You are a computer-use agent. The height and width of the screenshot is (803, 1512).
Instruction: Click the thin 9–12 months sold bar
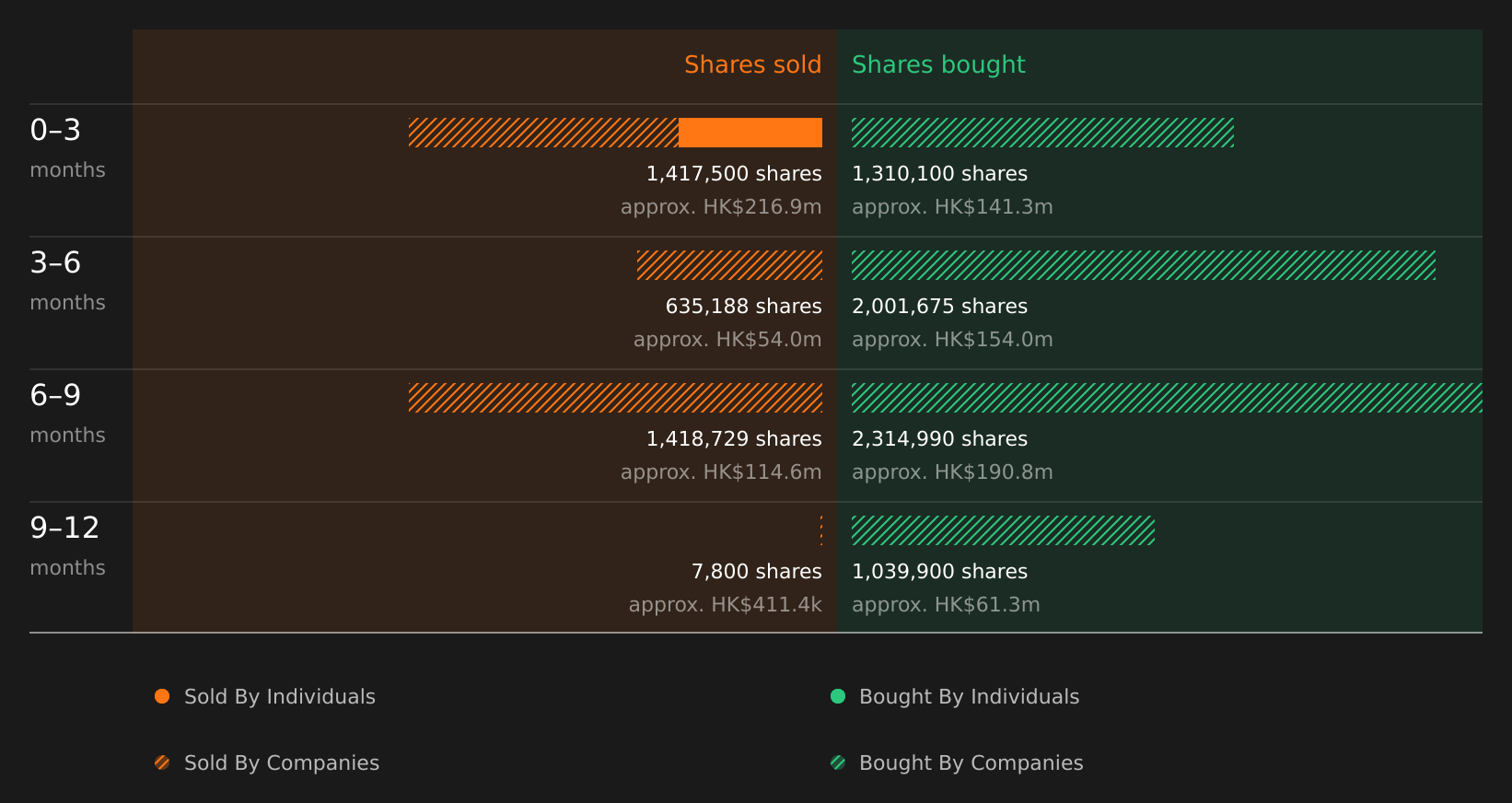821,530
